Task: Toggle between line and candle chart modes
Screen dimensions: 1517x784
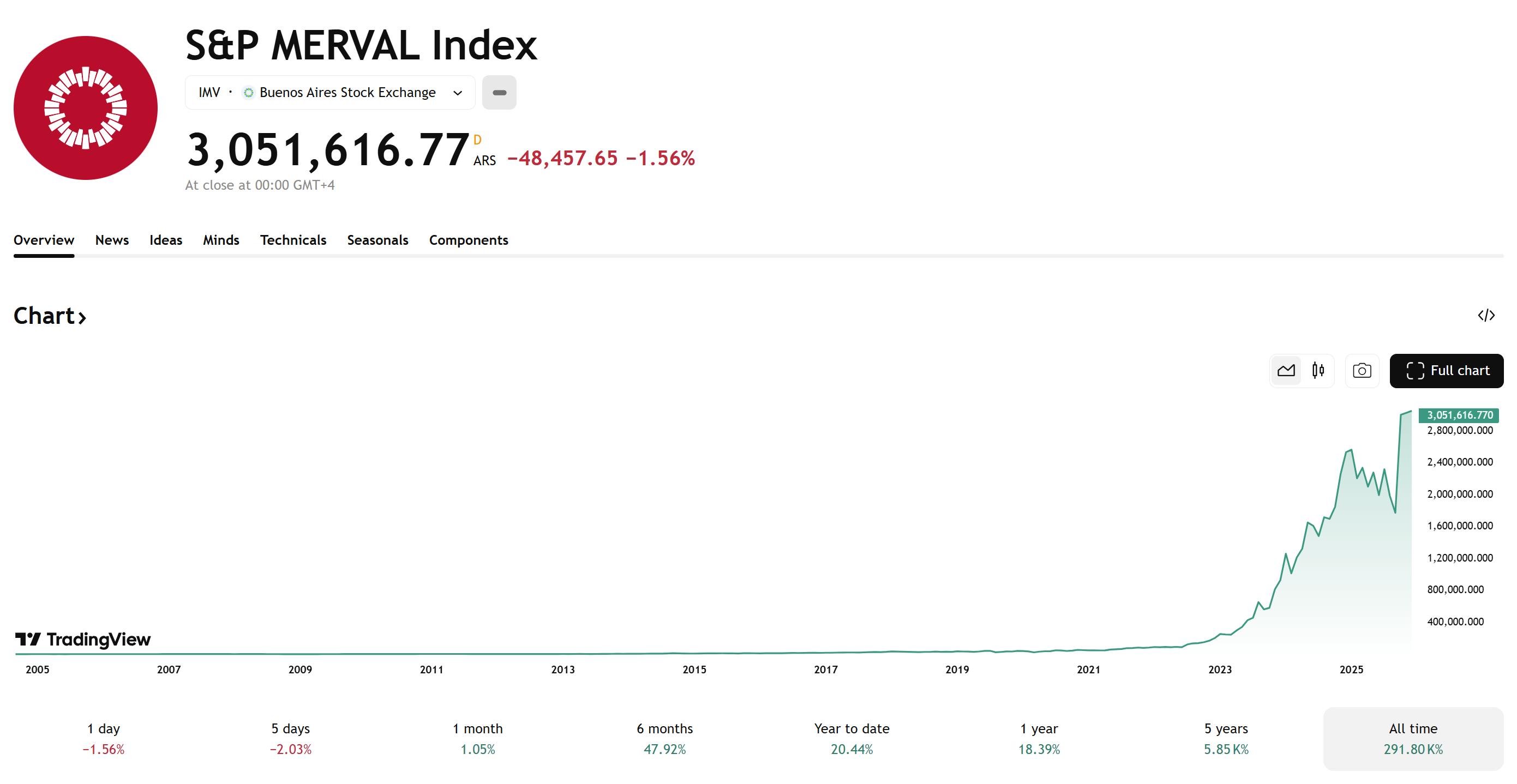Action: 1303,371
